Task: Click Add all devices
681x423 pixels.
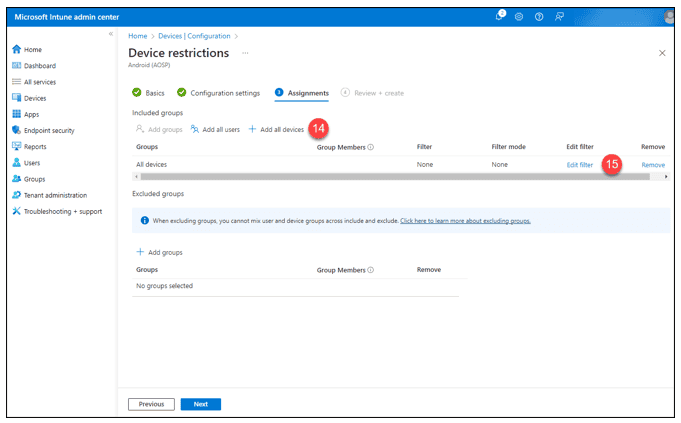Action: point(276,129)
